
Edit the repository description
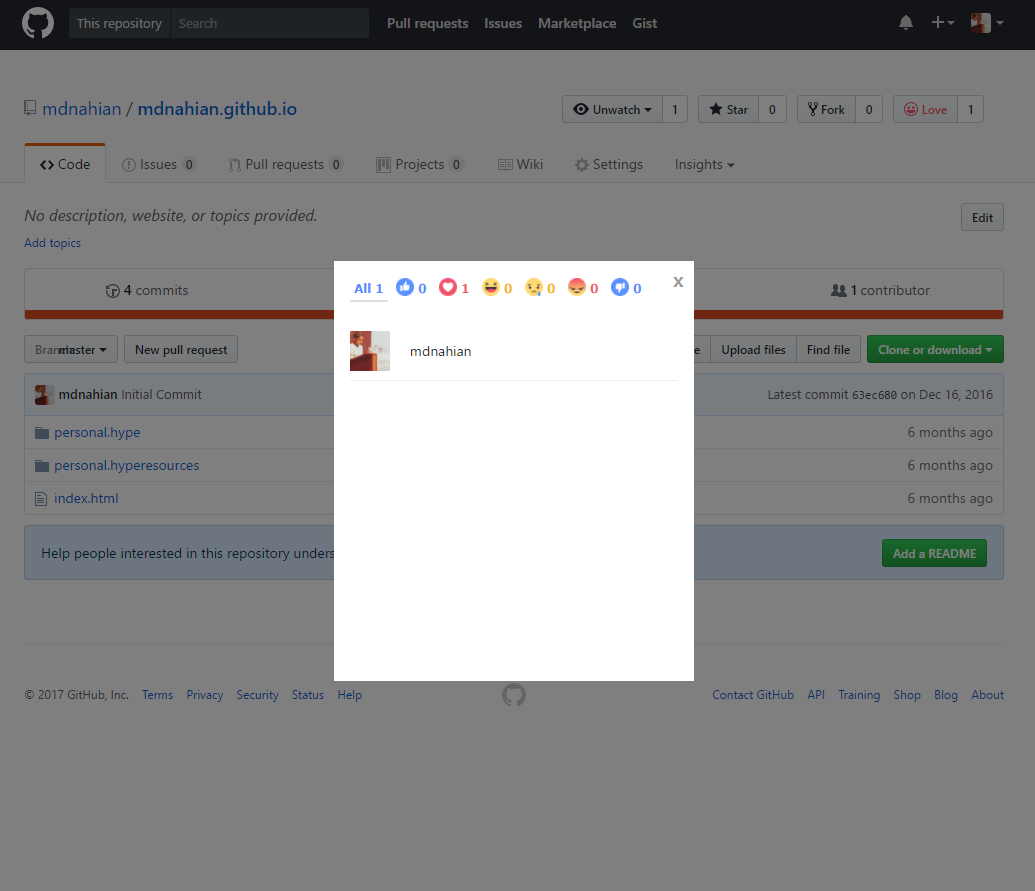982,218
